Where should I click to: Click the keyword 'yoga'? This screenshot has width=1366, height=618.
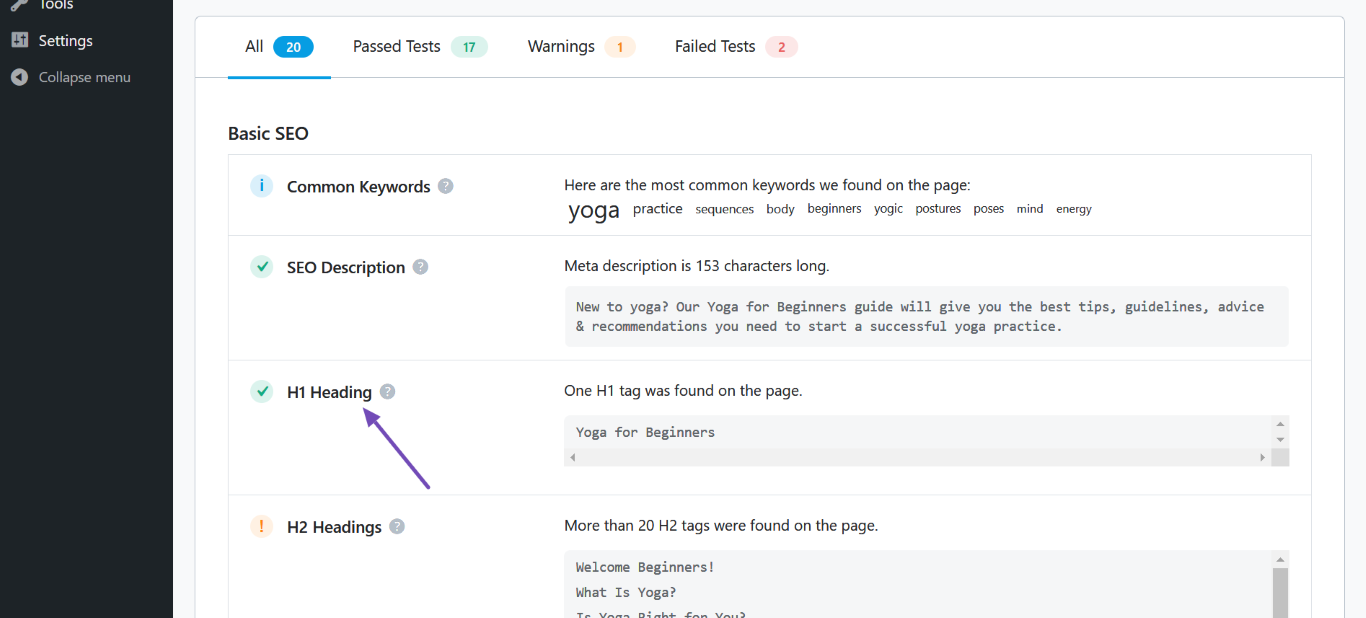click(x=594, y=210)
